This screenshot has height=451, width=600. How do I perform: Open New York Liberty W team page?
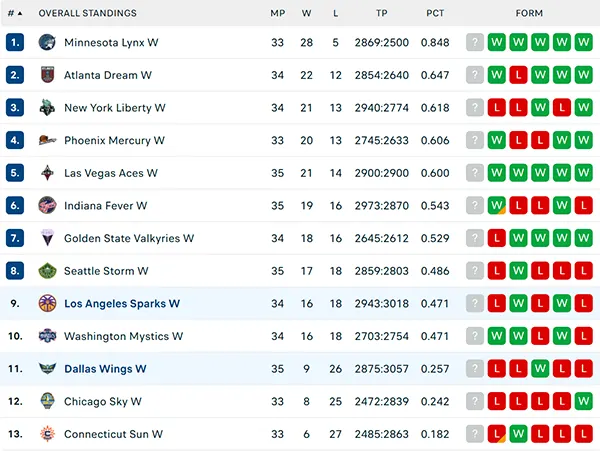pos(115,108)
